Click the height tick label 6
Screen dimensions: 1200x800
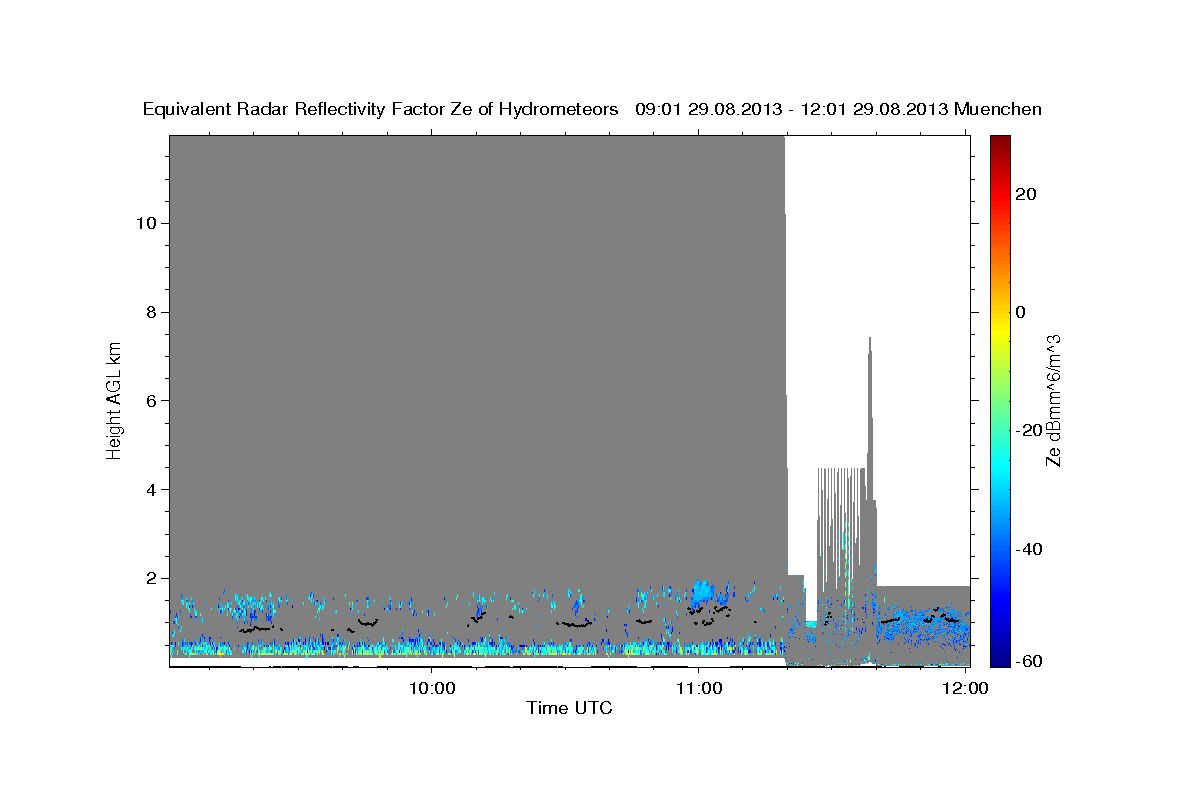152,400
